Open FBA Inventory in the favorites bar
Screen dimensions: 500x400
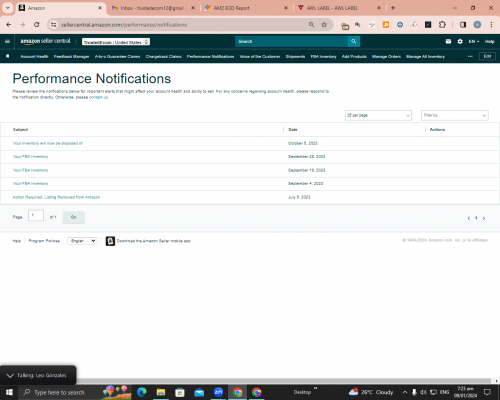[323, 56]
